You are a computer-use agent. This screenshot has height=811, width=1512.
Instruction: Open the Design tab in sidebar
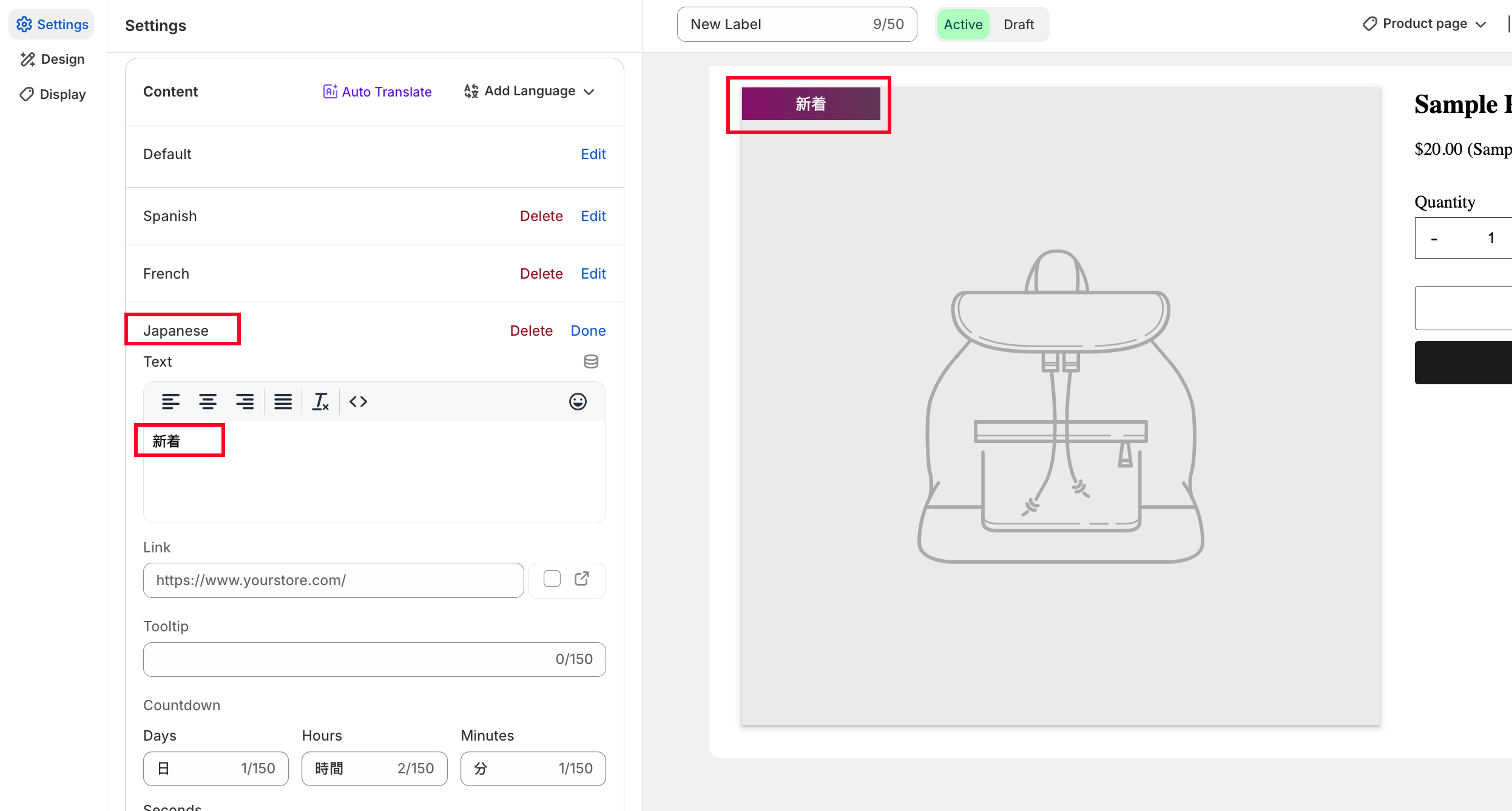point(52,59)
